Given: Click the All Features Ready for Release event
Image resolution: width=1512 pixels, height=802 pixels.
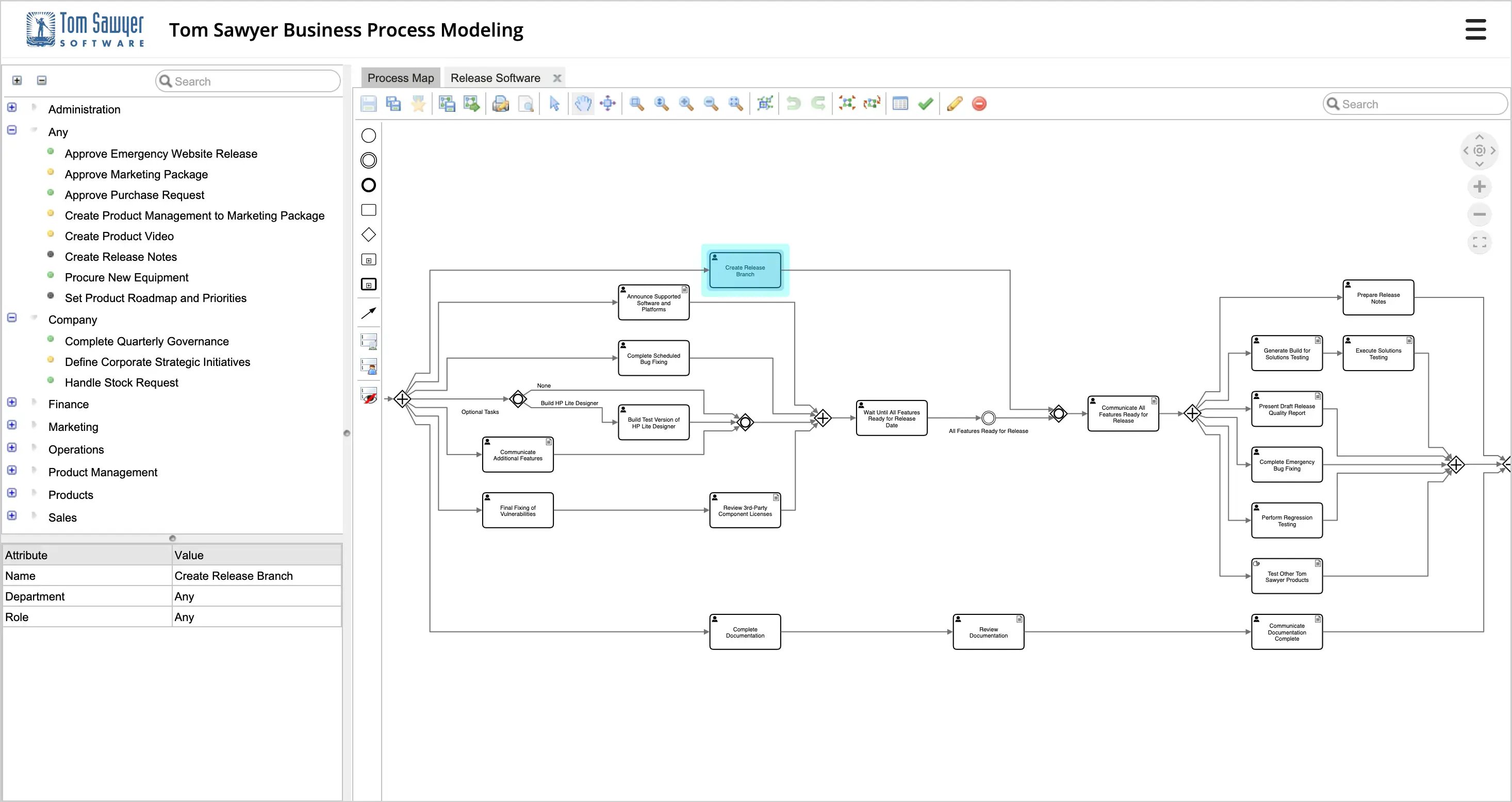Looking at the screenshot, I should click(989, 417).
